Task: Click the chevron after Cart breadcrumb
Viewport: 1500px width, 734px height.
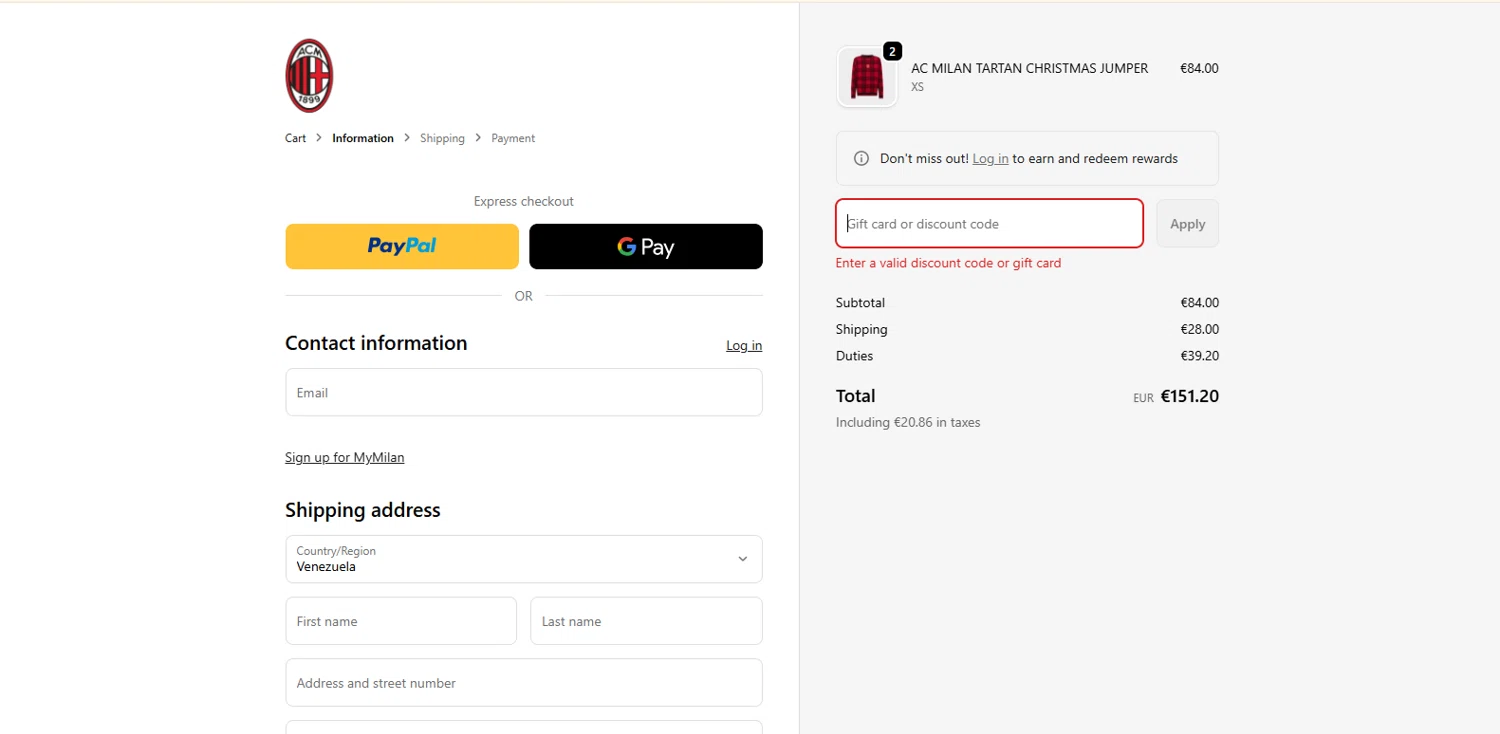Action: coord(319,138)
